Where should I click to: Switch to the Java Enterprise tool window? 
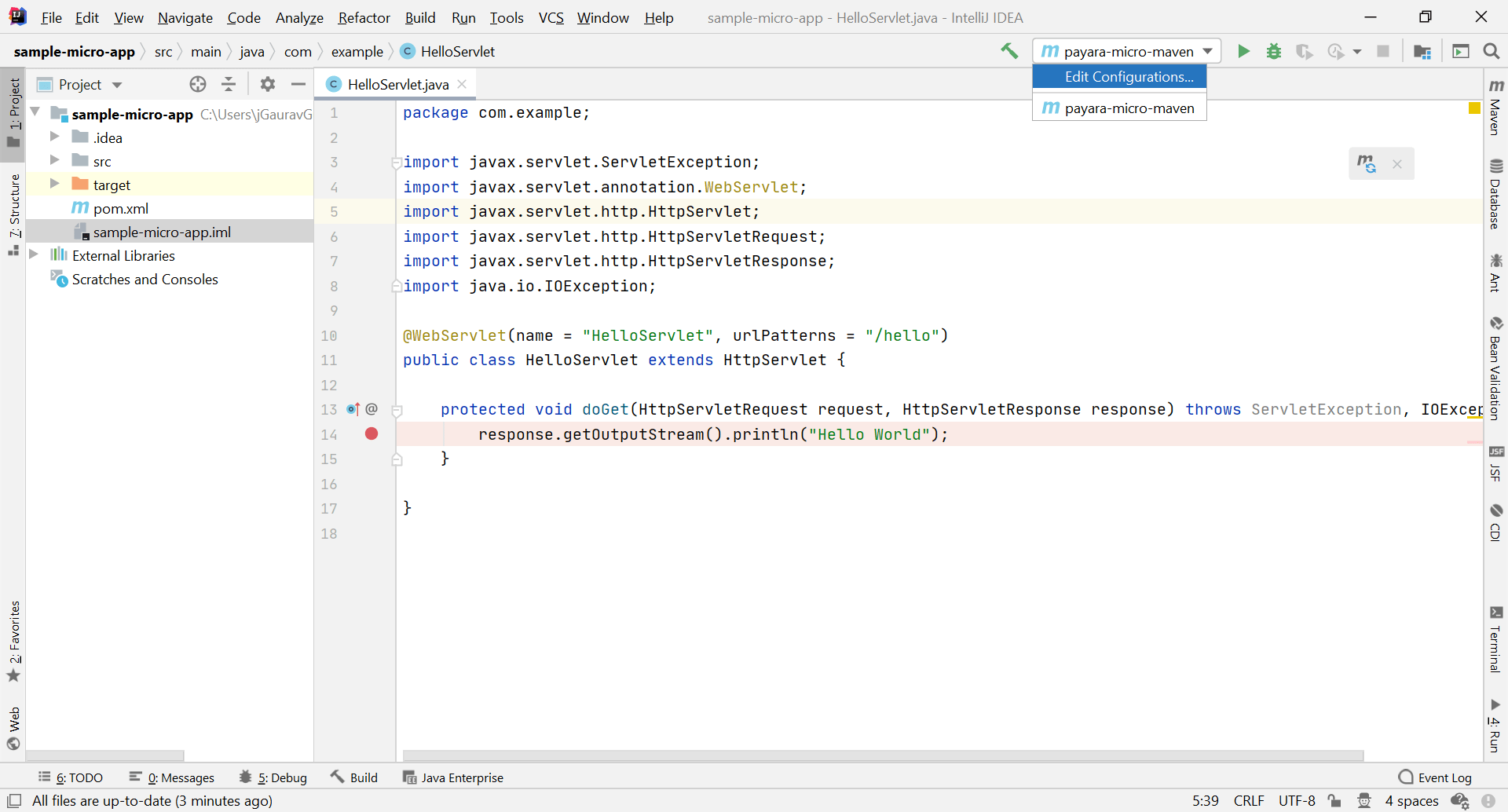462,777
